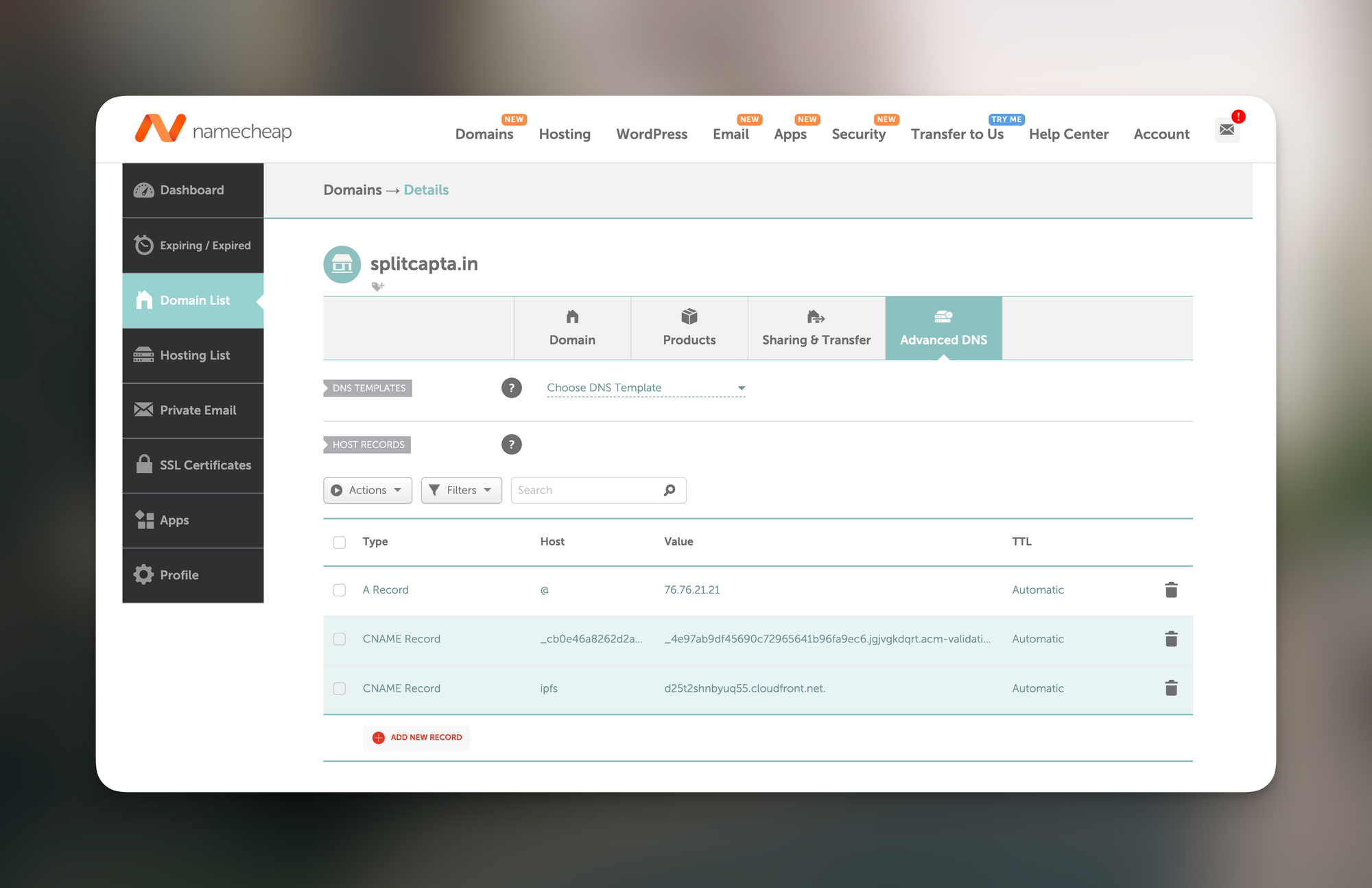Switch to the Sharing & Transfer tab
Image resolution: width=1372 pixels, height=888 pixels.
[x=816, y=328]
